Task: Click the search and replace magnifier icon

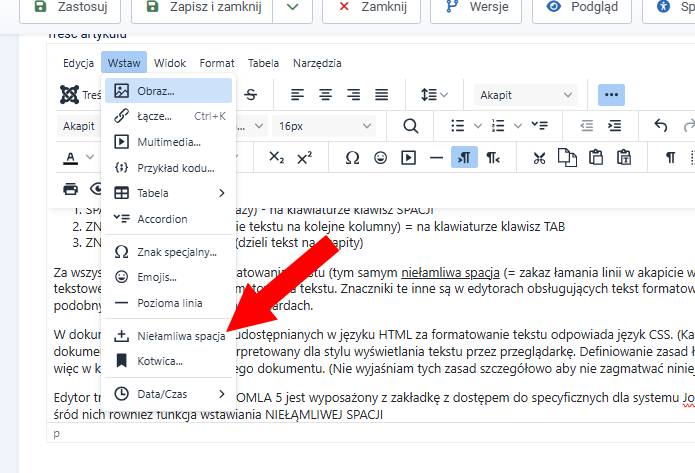Action: click(410, 126)
